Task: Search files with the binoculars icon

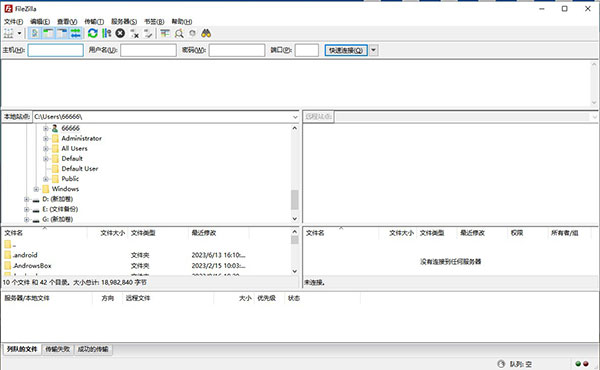Action: [206, 34]
